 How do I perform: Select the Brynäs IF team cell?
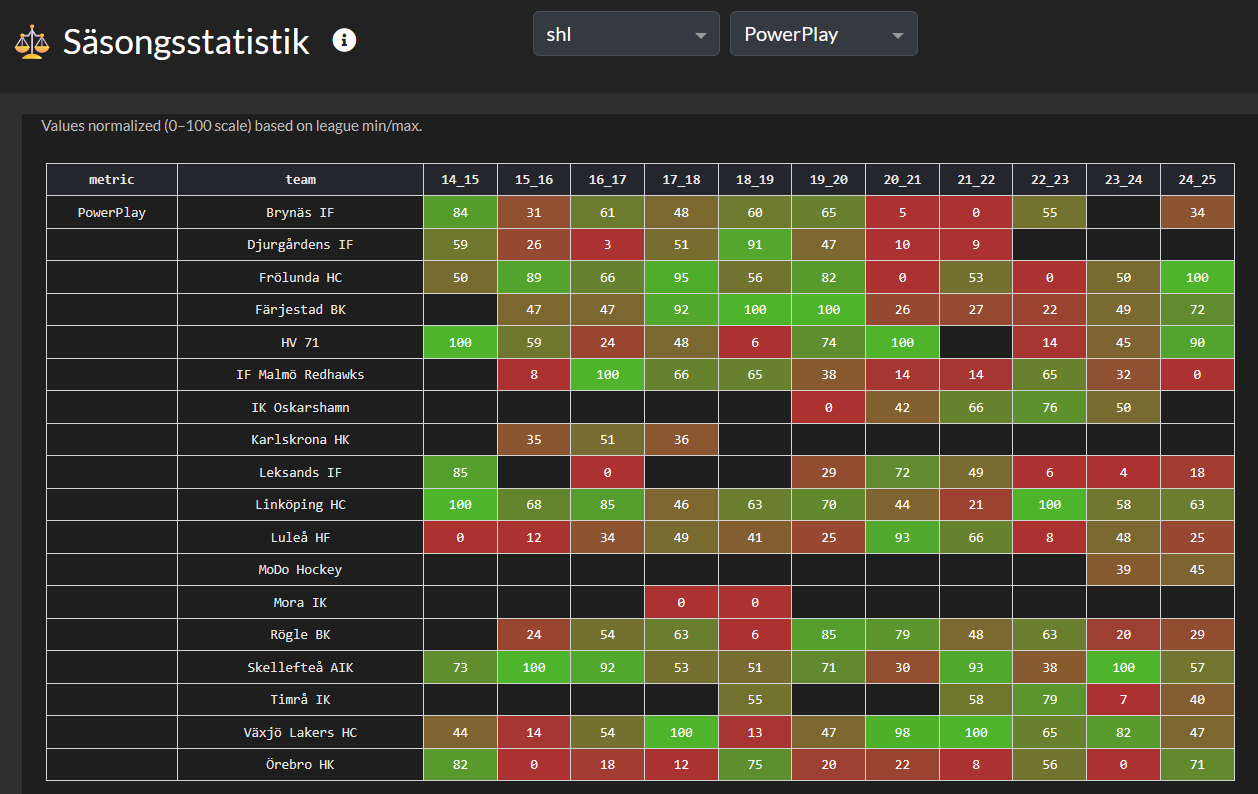300,212
